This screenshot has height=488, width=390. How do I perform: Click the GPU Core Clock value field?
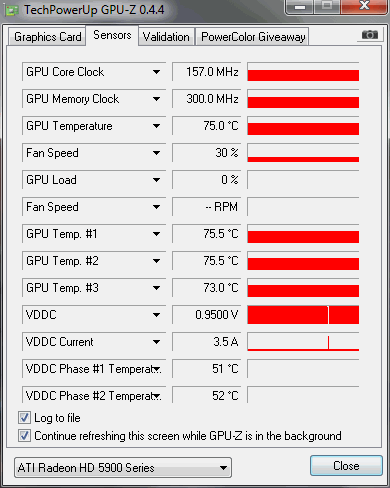click(x=206, y=72)
